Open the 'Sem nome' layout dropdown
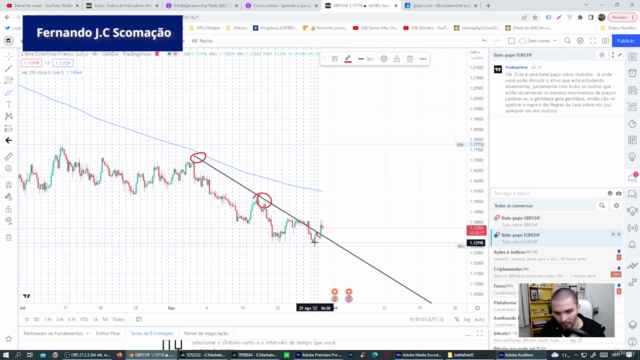The image size is (640, 360). click(x=538, y=41)
